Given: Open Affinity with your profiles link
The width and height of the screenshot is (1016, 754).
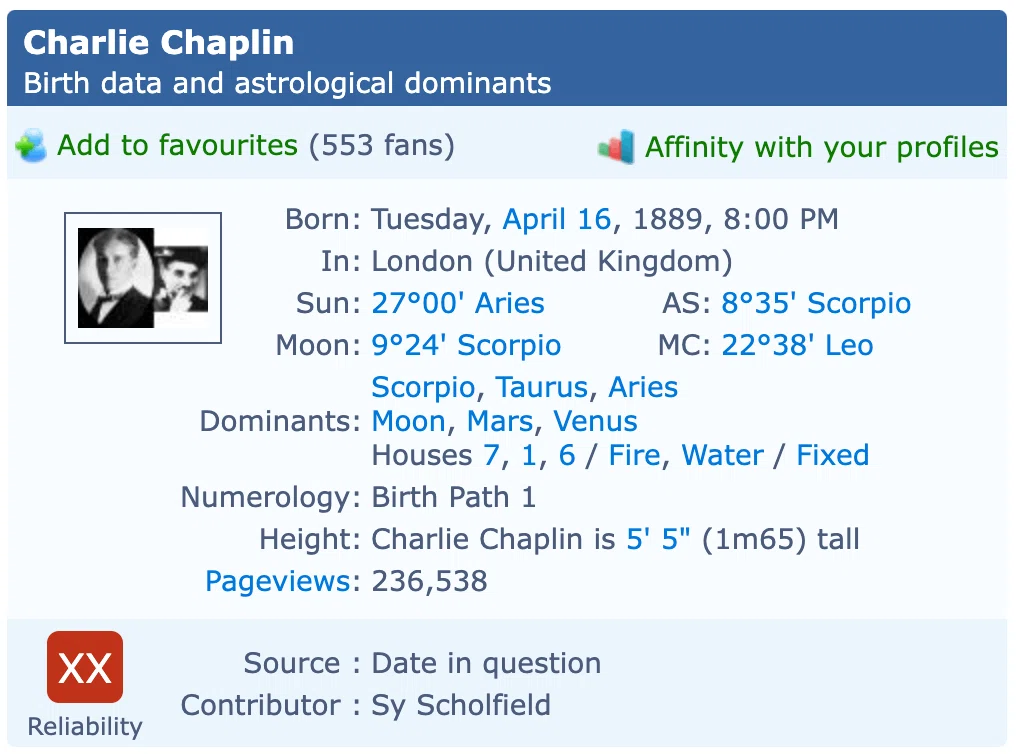Looking at the screenshot, I should (822, 147).
